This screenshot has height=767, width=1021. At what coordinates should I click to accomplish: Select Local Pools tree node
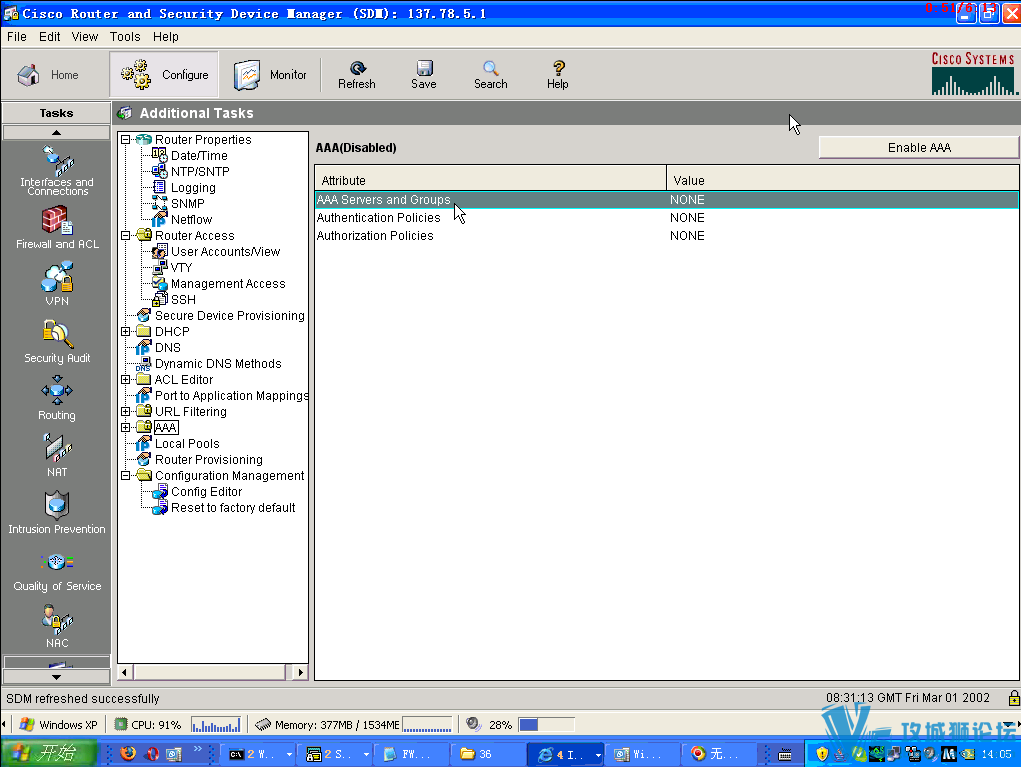(x=187, y=444)
